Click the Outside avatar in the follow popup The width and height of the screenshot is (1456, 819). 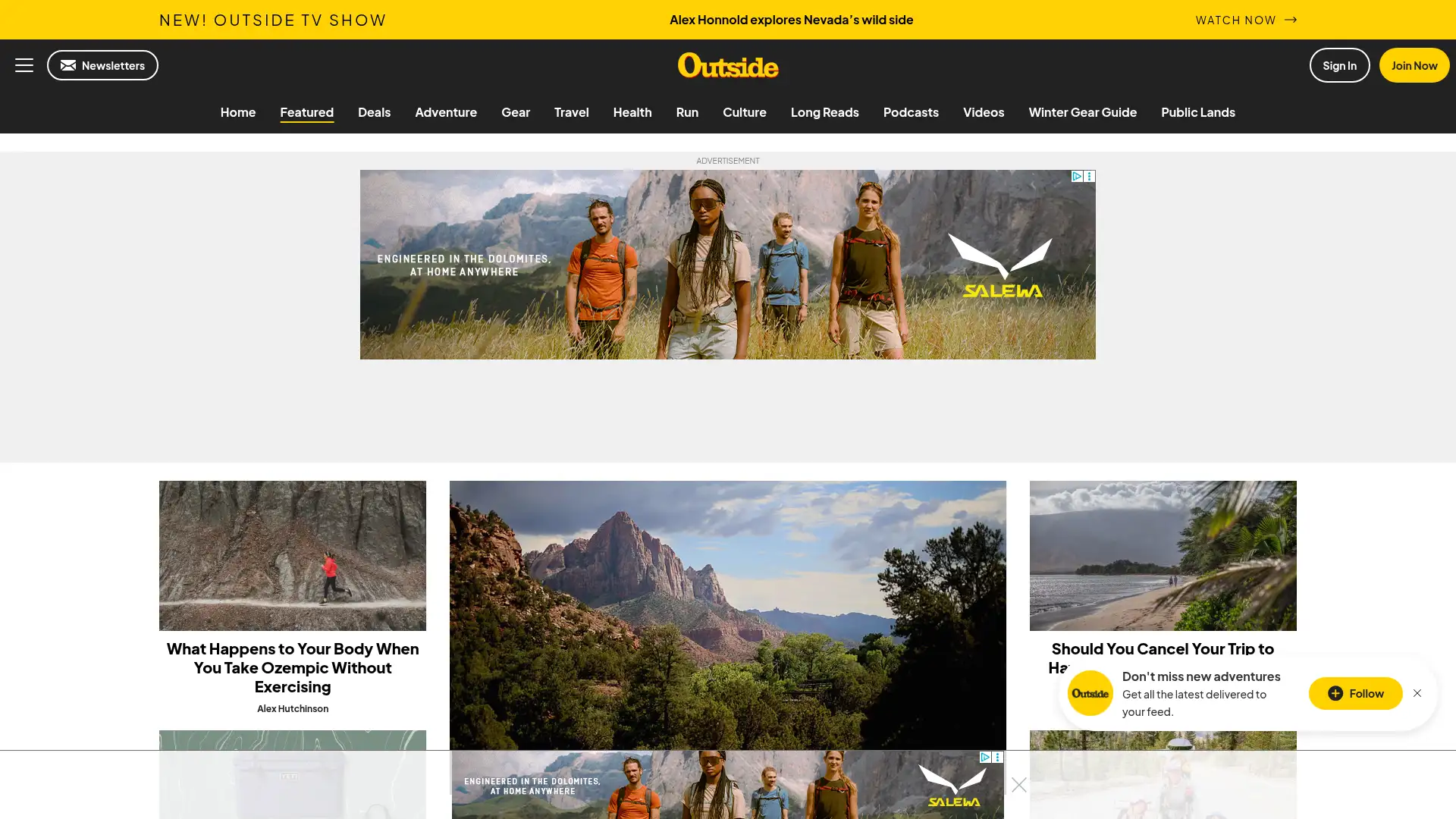tap(1090, 693)
